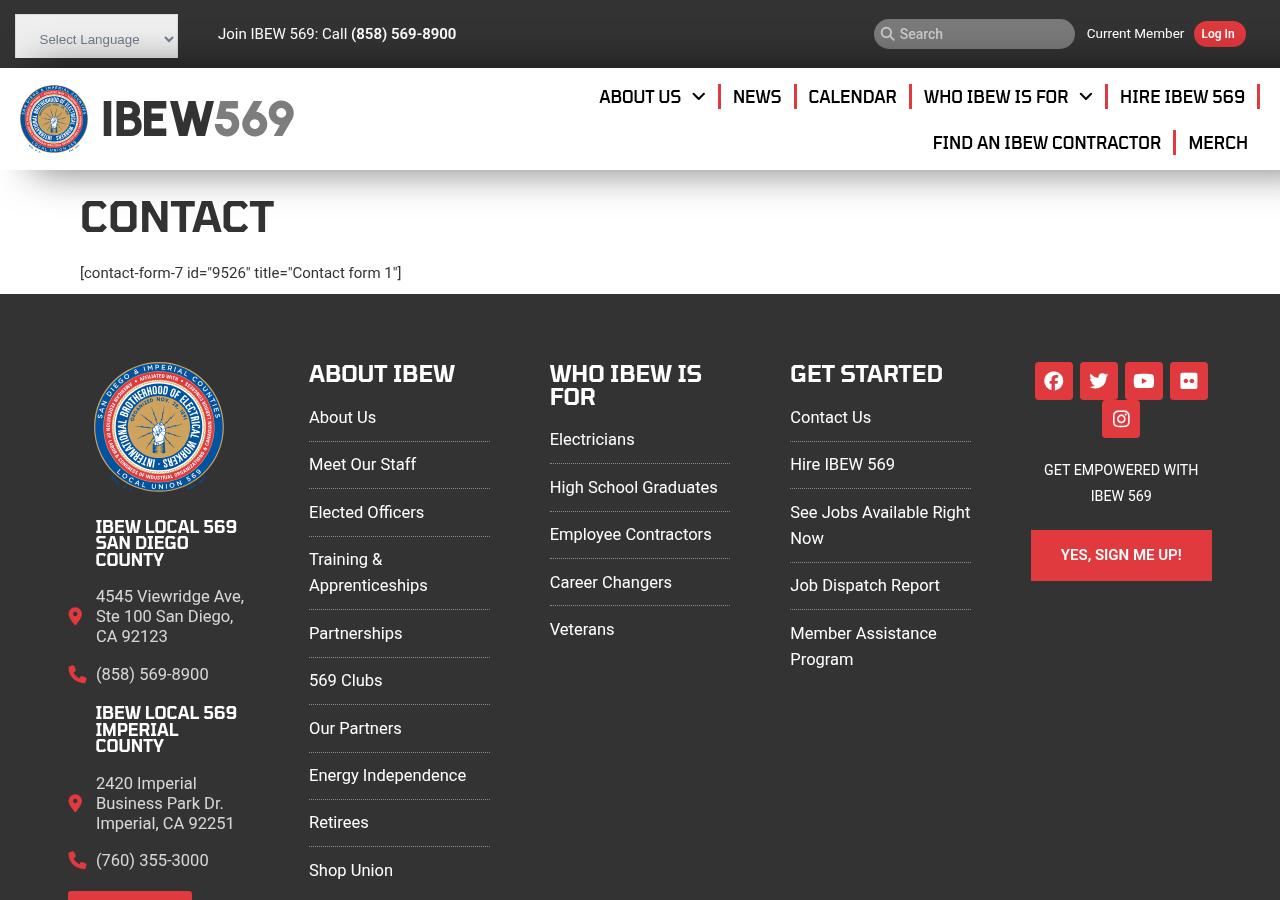This screenshot has width=1280, height=900.
Task: Expand the About Us menu chevron
Action: pyautogui.click(x=699, y=97)
